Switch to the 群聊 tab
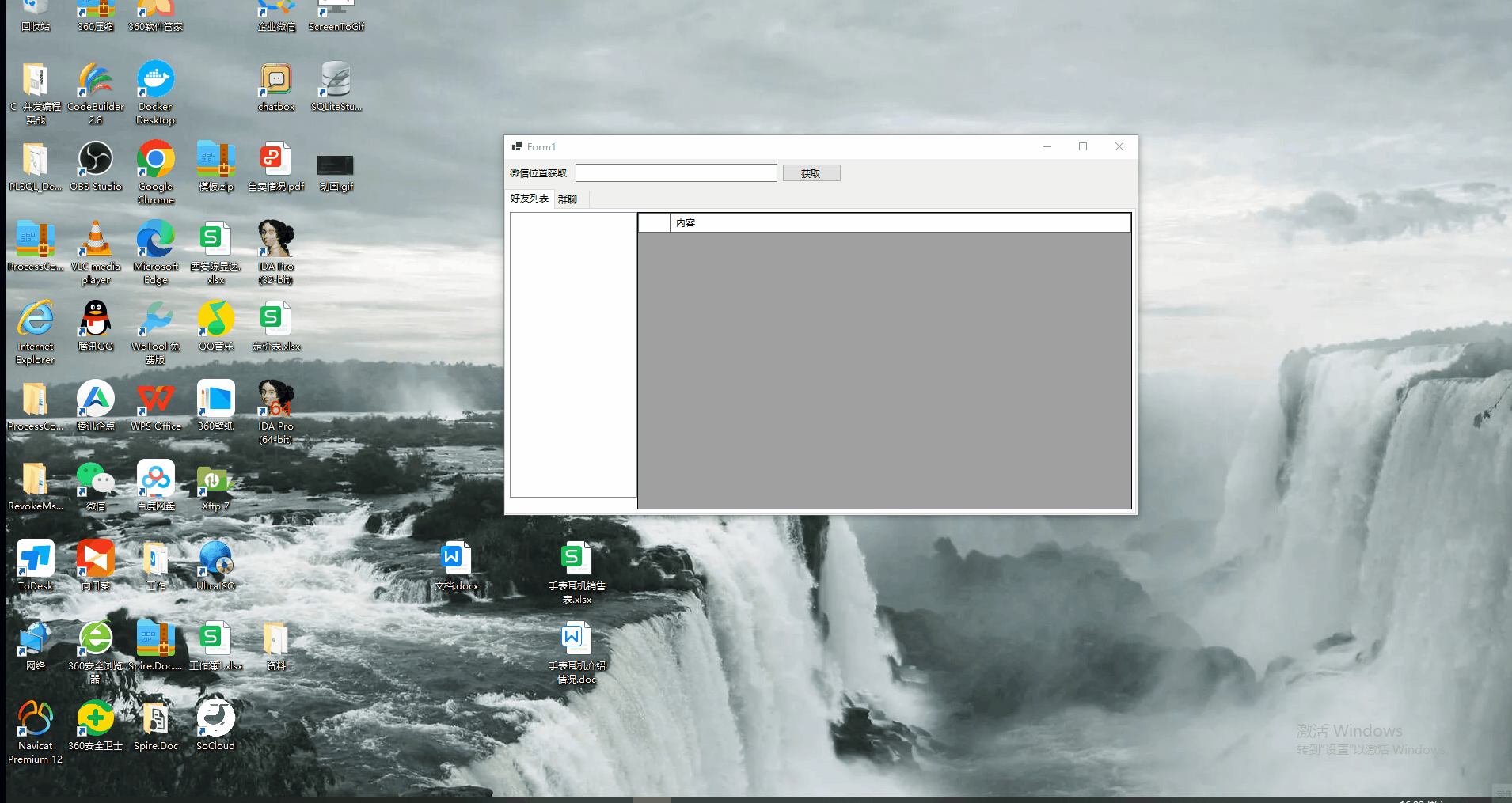The image size is (1512, 803). point(568,199)
